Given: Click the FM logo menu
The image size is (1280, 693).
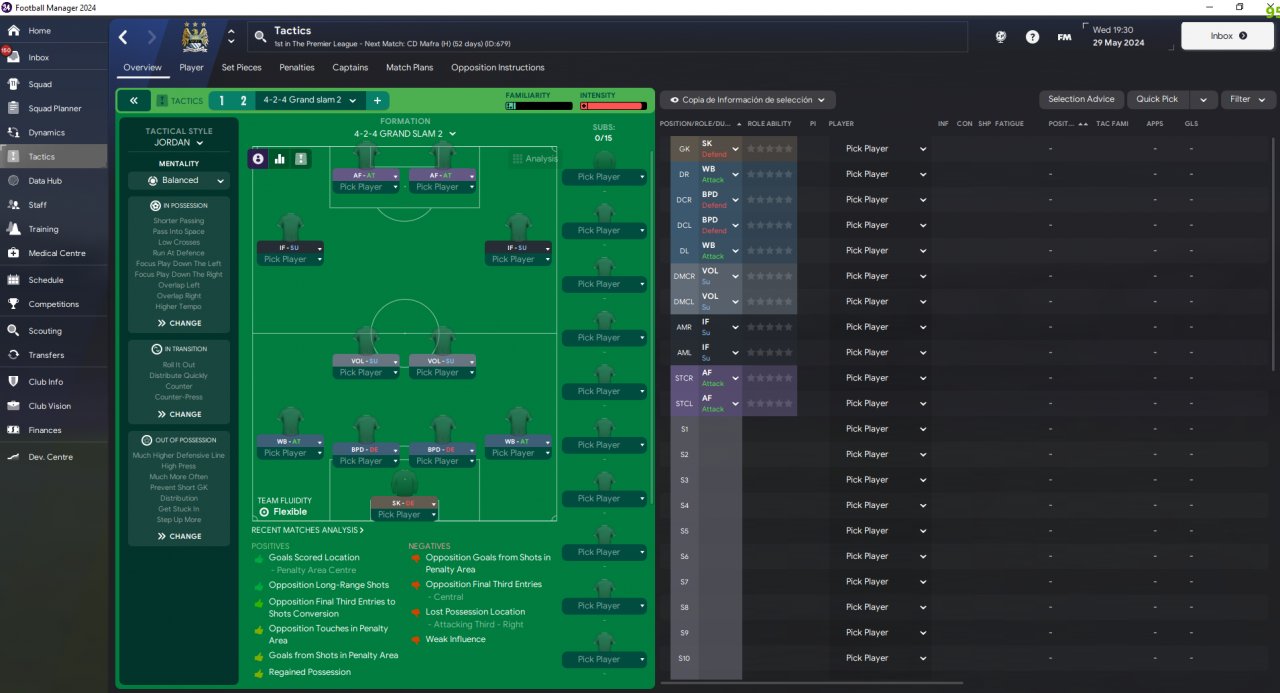Looking at the screenshot, I should [1064, 37].
